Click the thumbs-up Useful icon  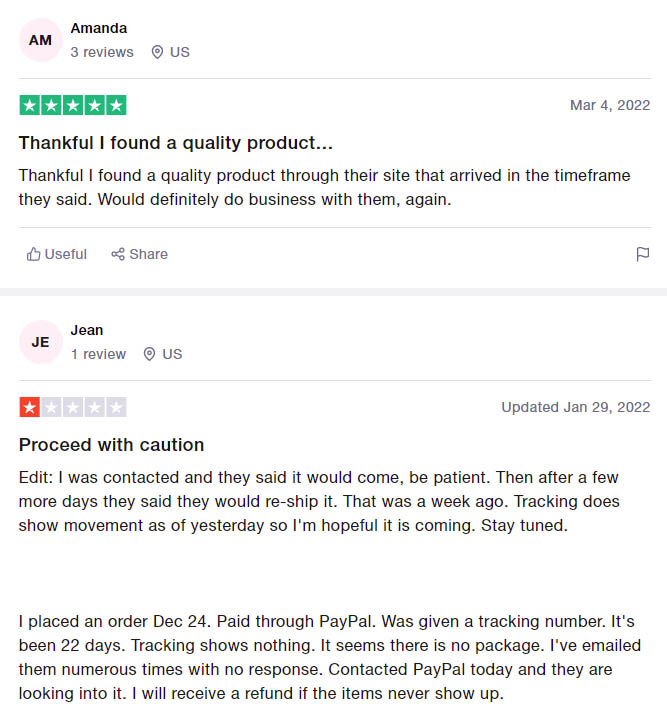coord(34,254)
